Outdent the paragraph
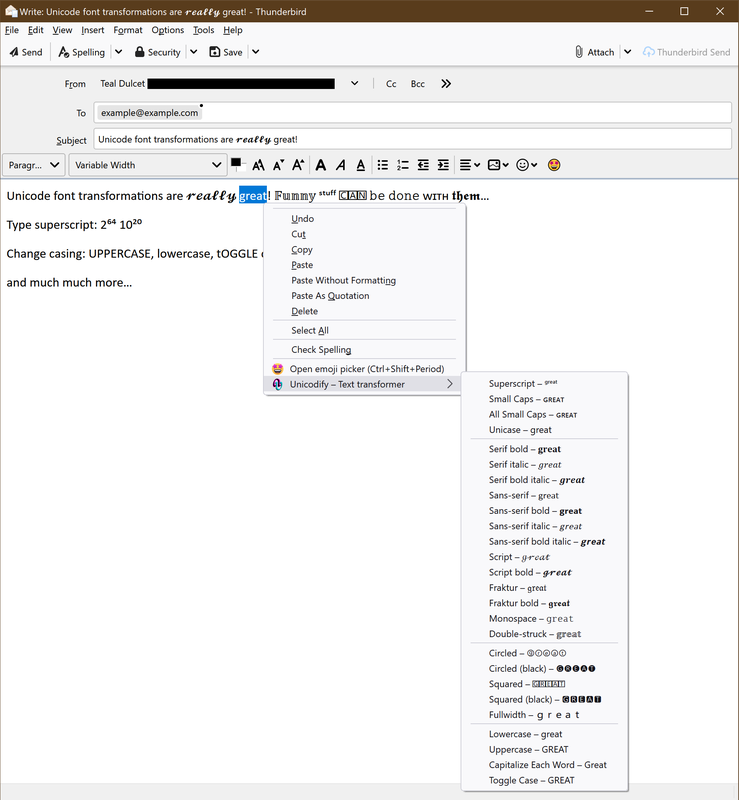Image resolution: width=739 pixels, height=800 pixels. (x=423, y=165)
